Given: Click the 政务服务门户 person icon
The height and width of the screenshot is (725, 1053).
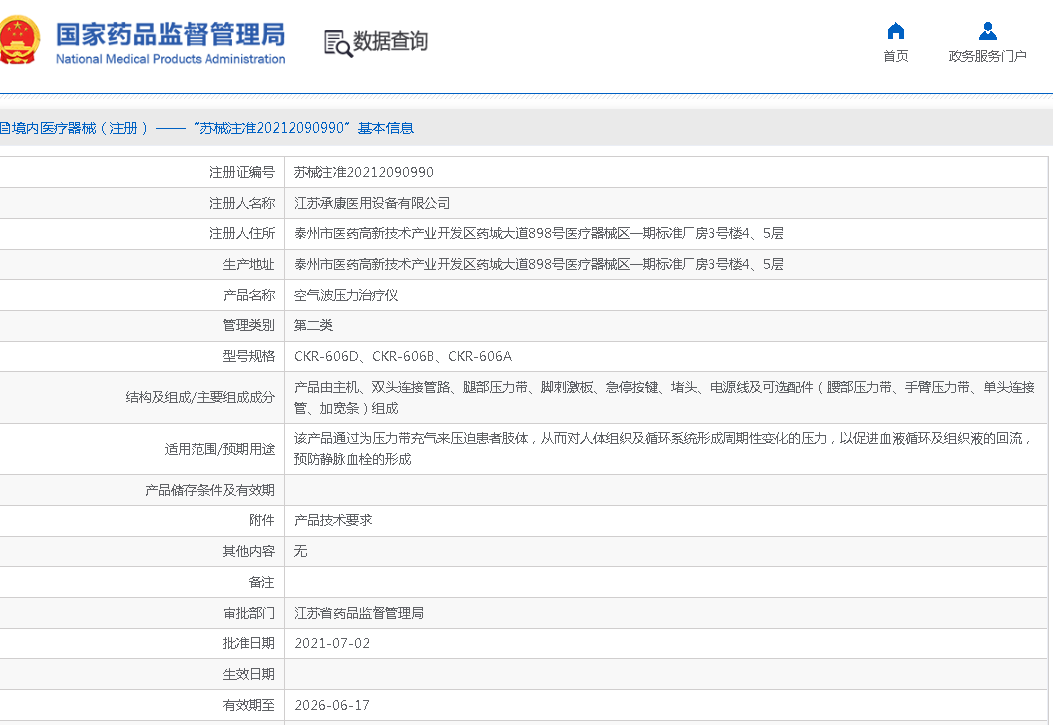Looking at the screenshot, I should (987, 31).
